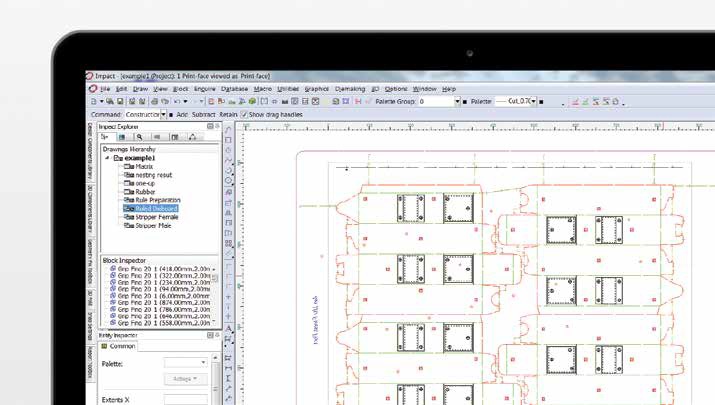Select the Subtract option
This screenshot has width=715, height=405.
tap(203, 114)
